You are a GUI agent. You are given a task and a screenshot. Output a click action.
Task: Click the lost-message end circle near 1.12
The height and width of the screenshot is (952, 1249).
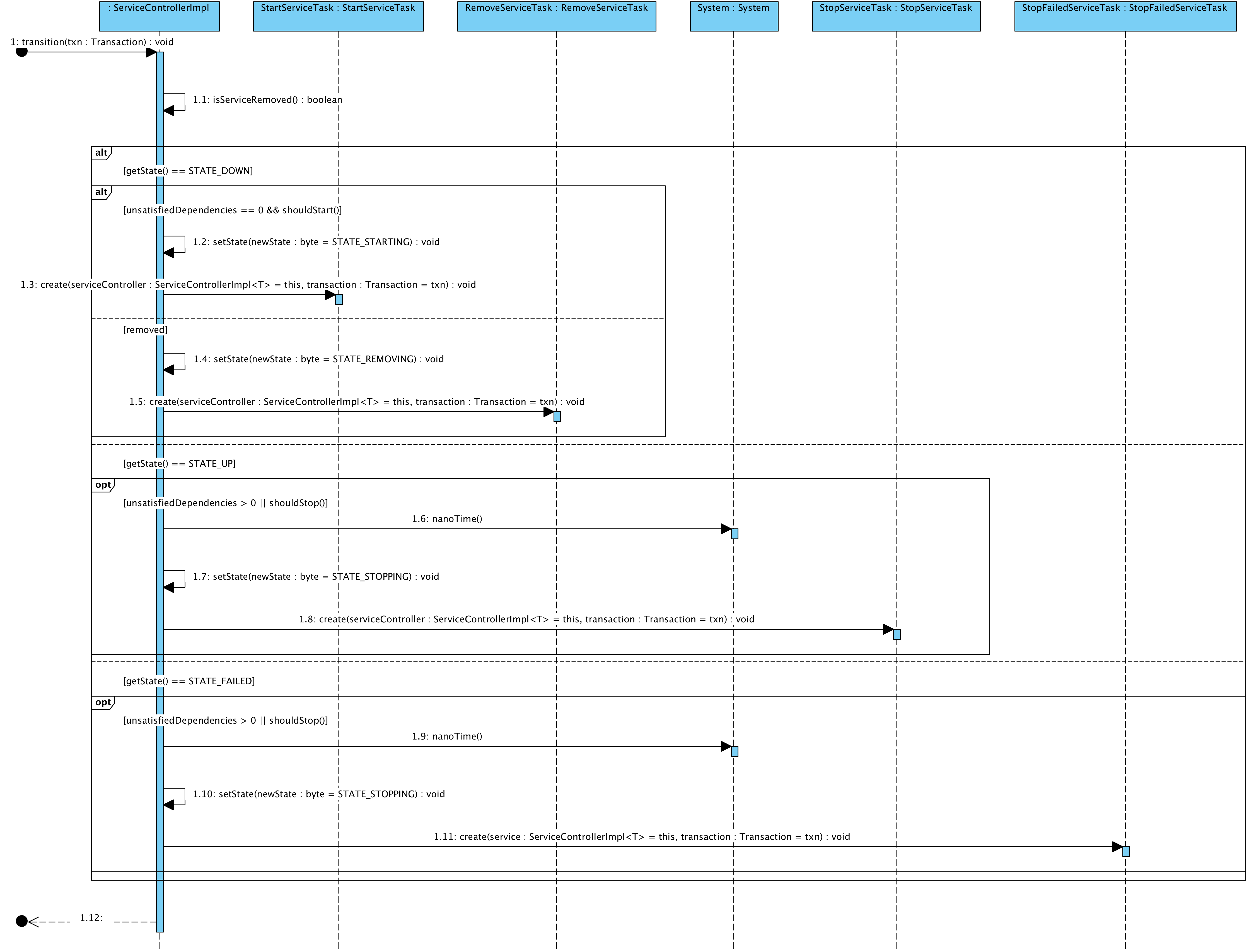21,921
